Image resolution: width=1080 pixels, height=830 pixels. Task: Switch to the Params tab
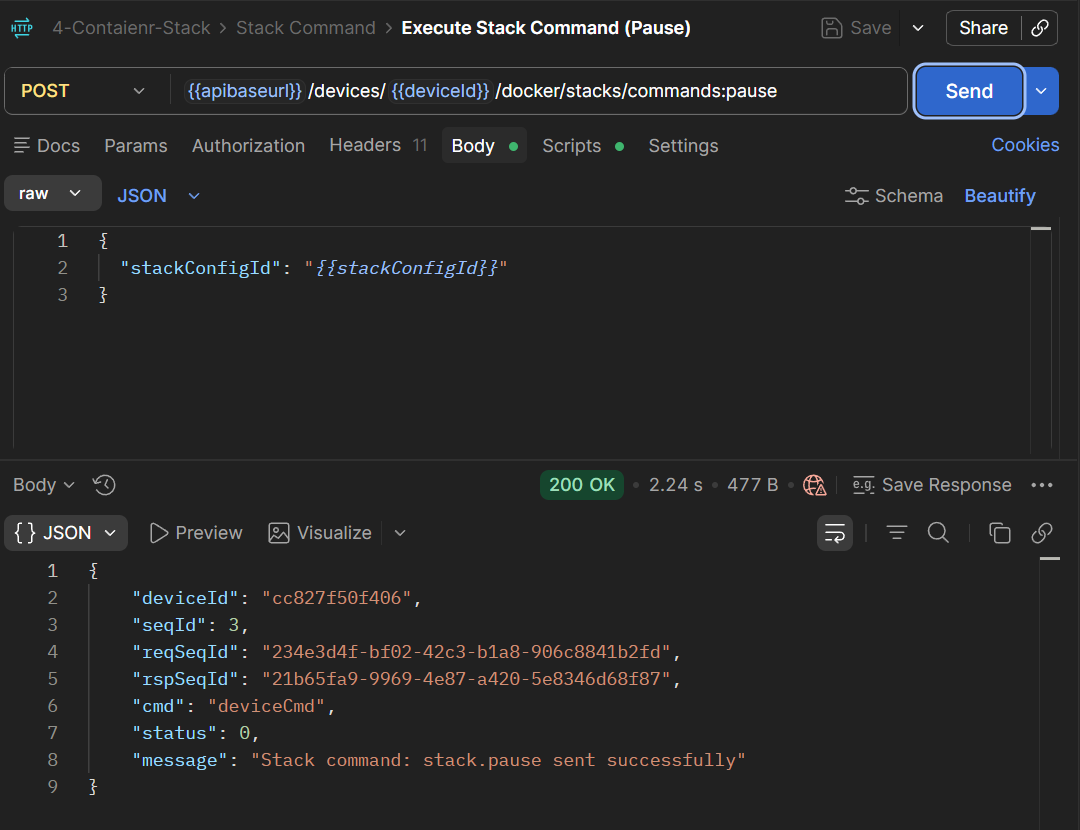coord(136,145)
